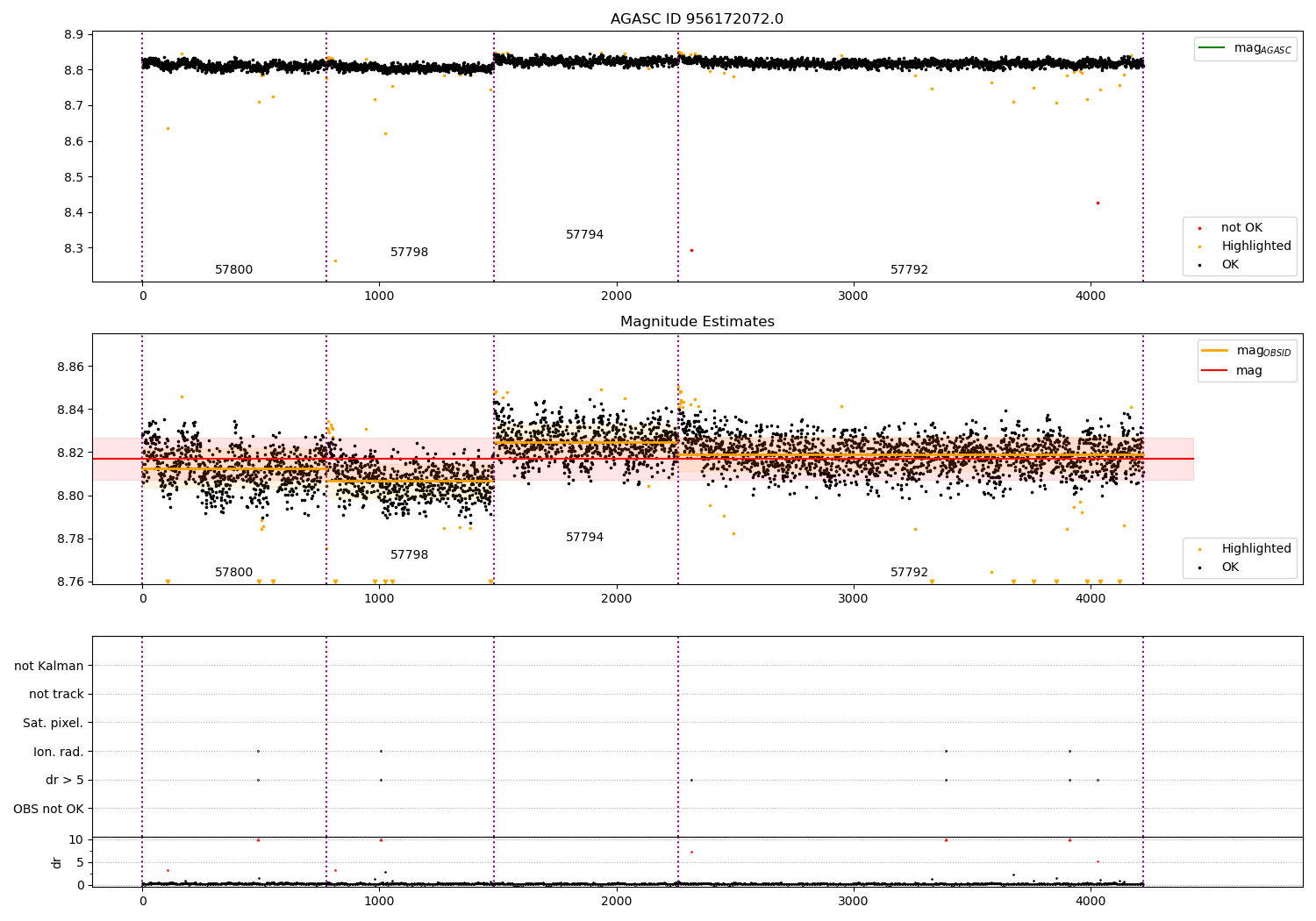
Task: Click the 'AGASC ID 956172072.0' plot title
Action: [697, 19]
